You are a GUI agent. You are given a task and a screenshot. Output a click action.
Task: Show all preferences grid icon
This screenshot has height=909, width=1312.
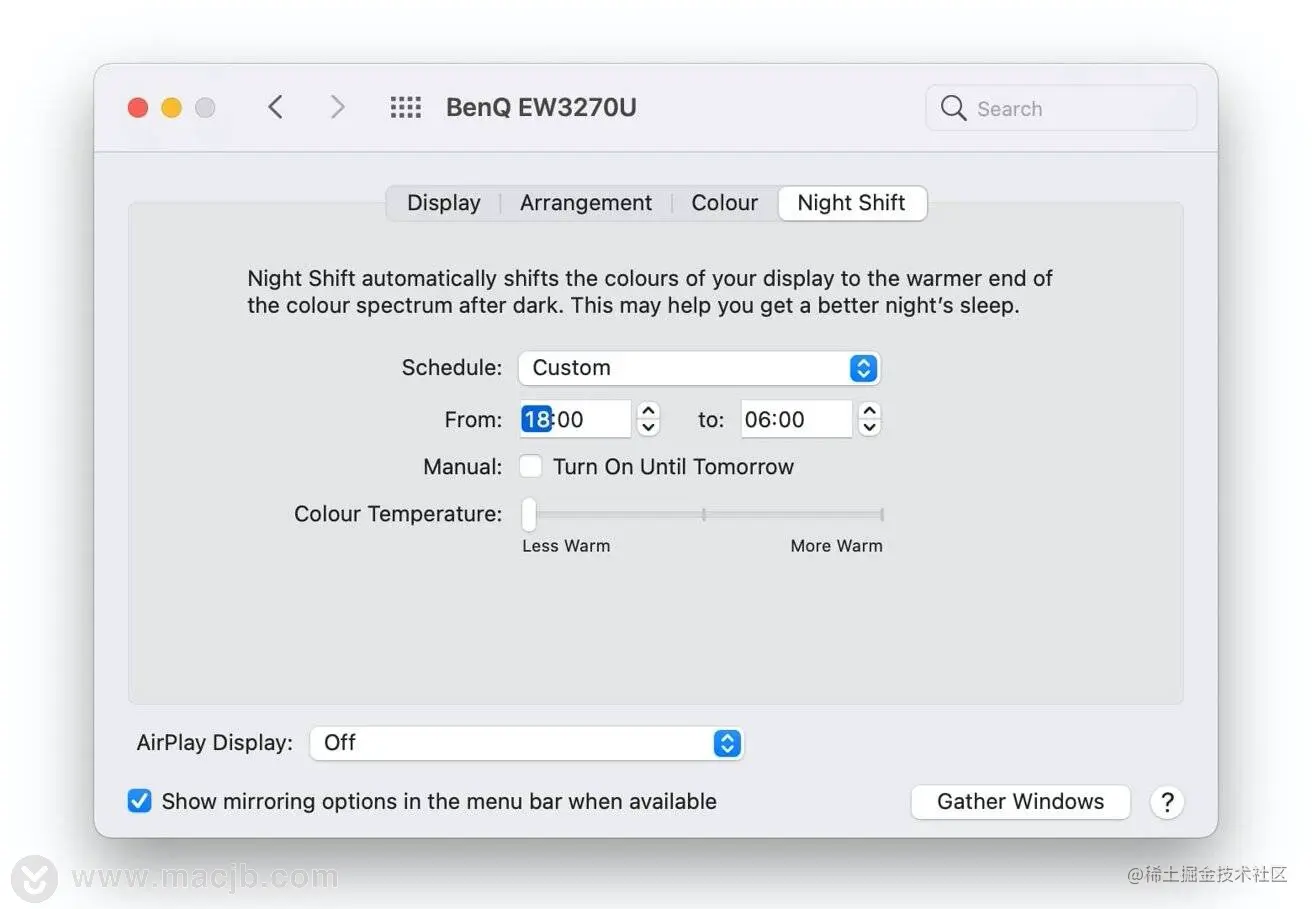pos(405,107)
